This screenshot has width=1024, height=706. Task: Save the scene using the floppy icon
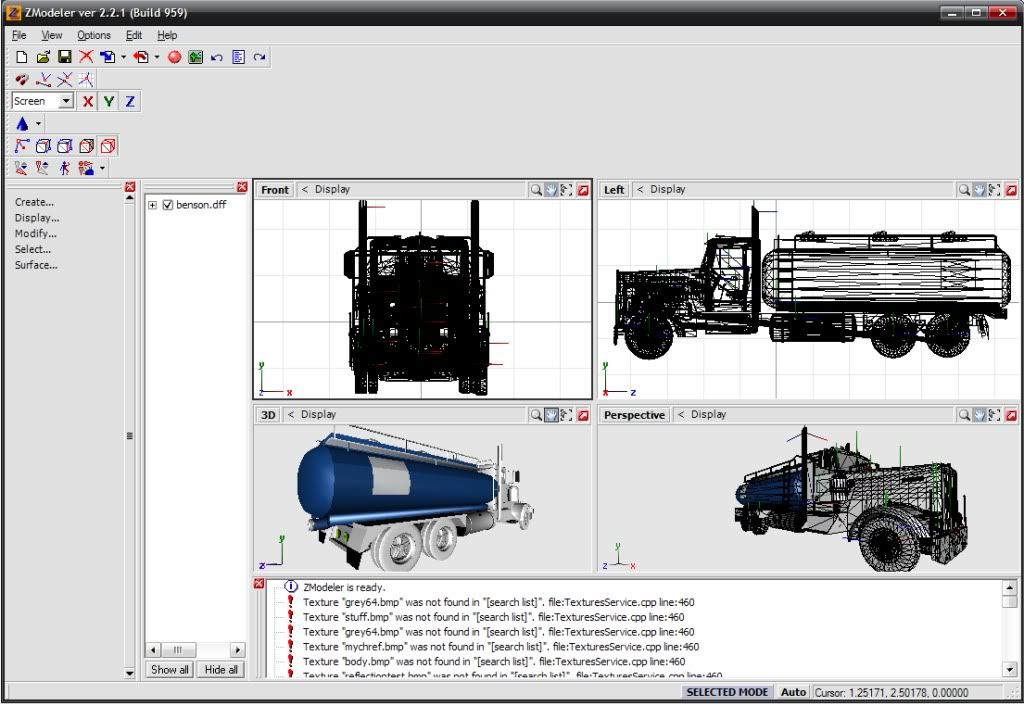tap(65, 57)
